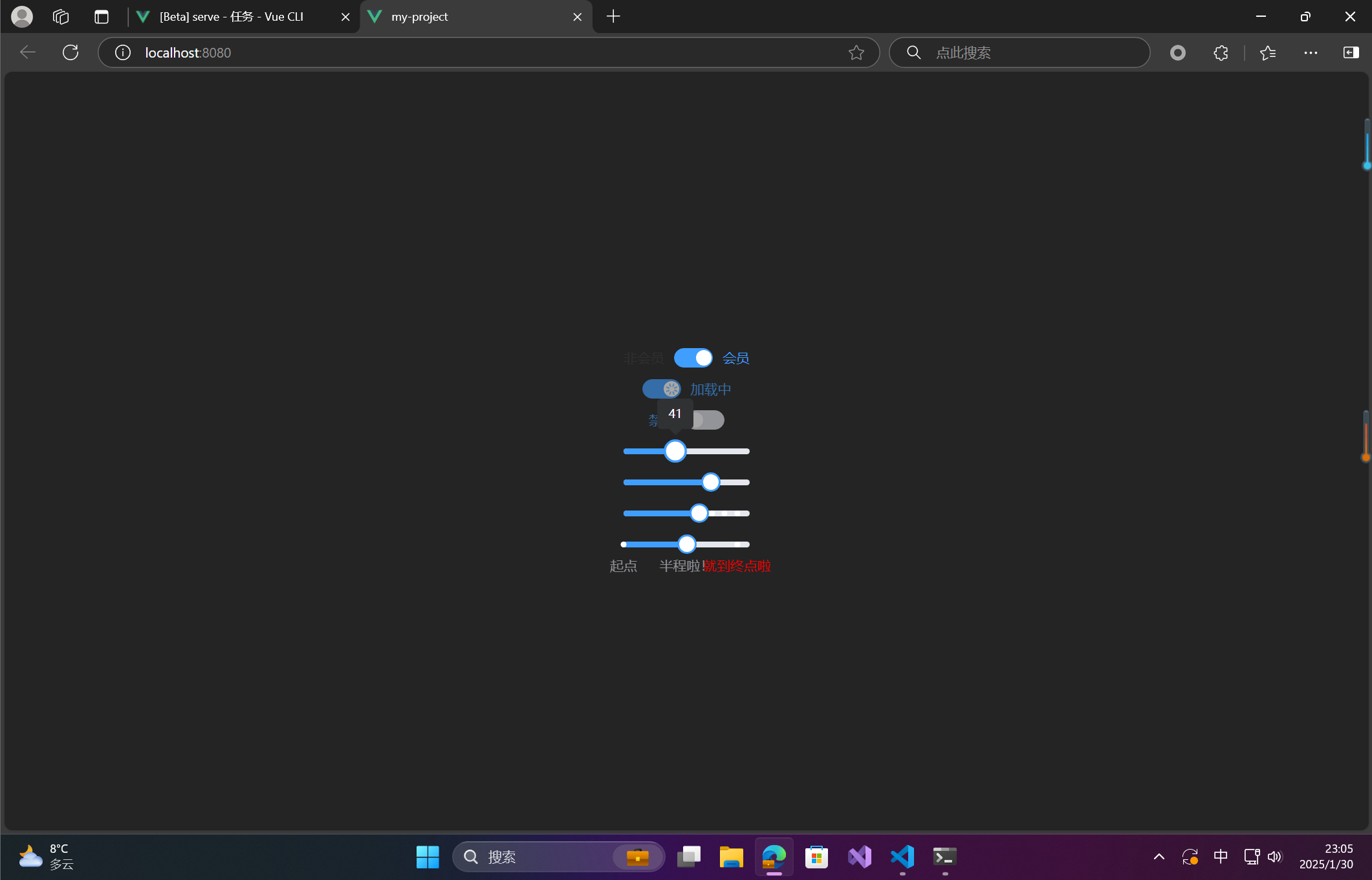Open browser settings and more menu
The image size is (1372, 880).
point(1311,52)
